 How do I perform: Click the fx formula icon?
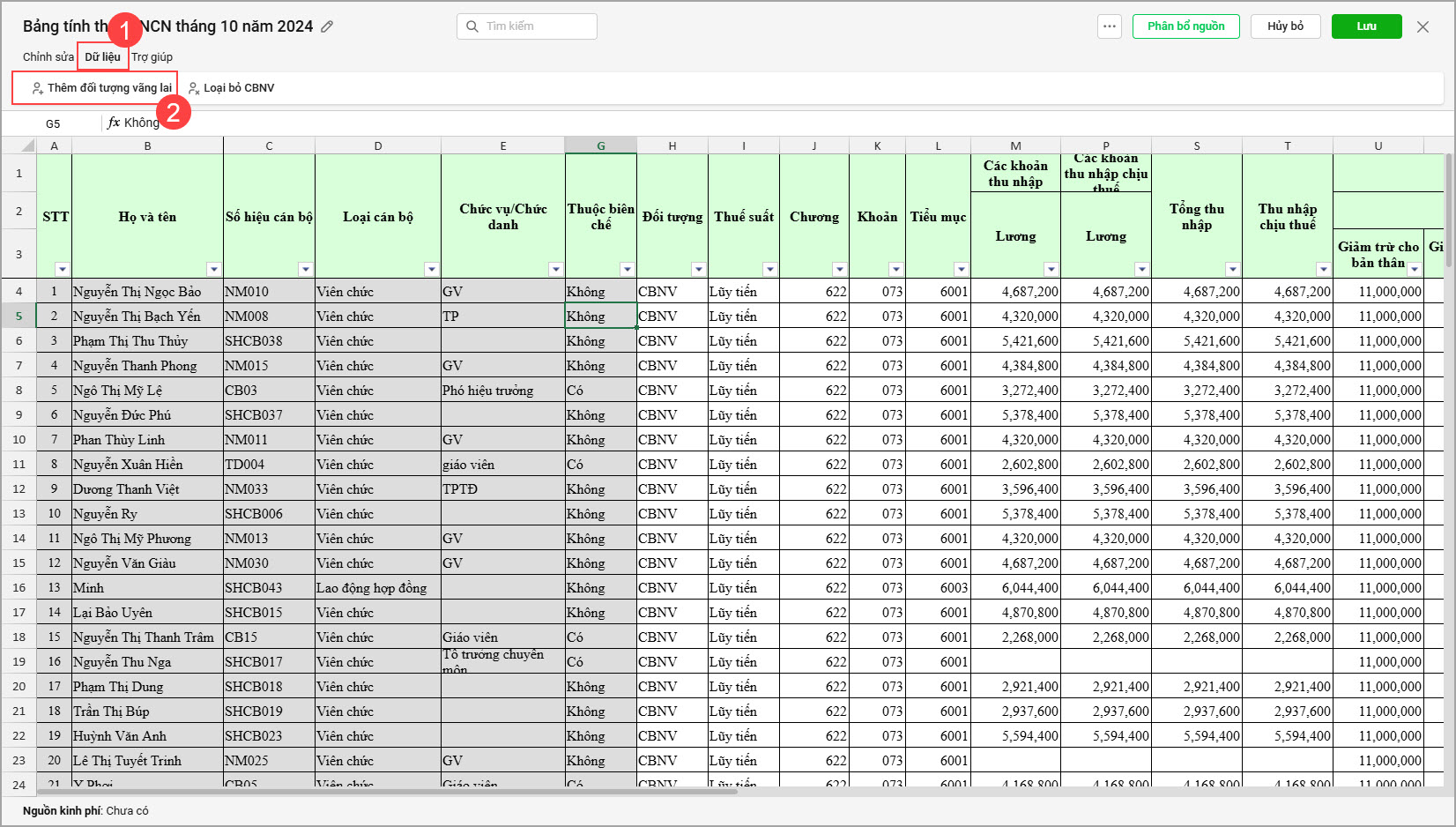pyautogui.click(x=114, y=123)
